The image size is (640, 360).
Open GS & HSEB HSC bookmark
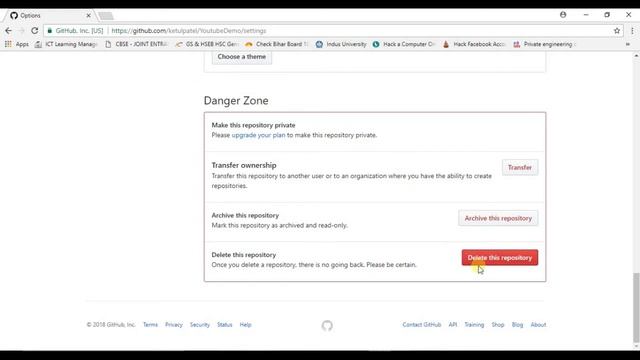207,44
